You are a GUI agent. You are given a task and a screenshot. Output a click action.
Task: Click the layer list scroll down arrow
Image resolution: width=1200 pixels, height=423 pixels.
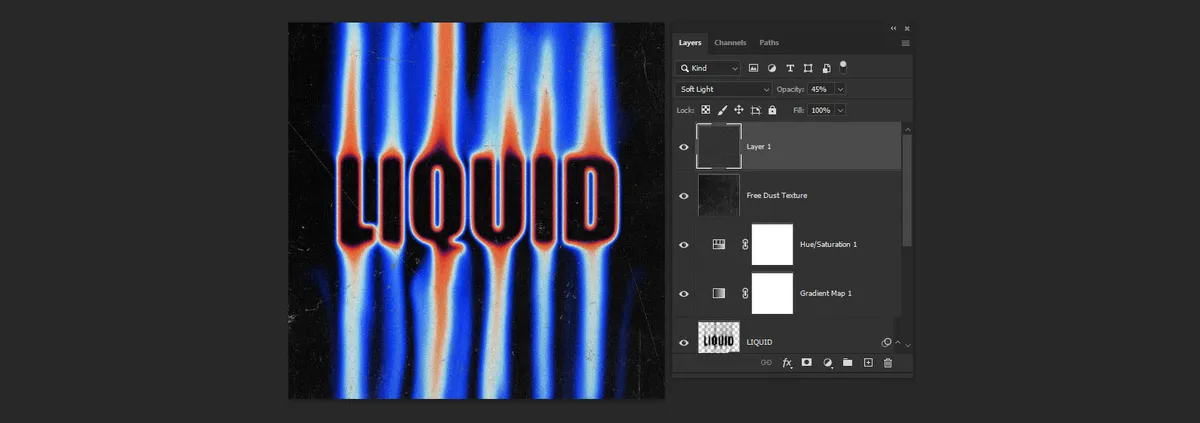coord(907,345)
